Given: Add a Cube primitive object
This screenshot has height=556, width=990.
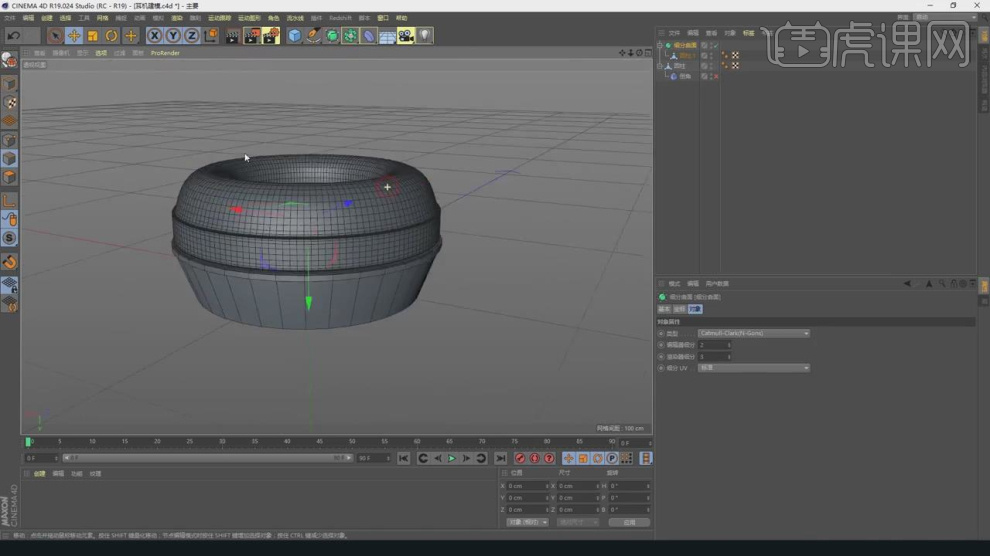Looking at the screenshot, I should tap(294, 36).
